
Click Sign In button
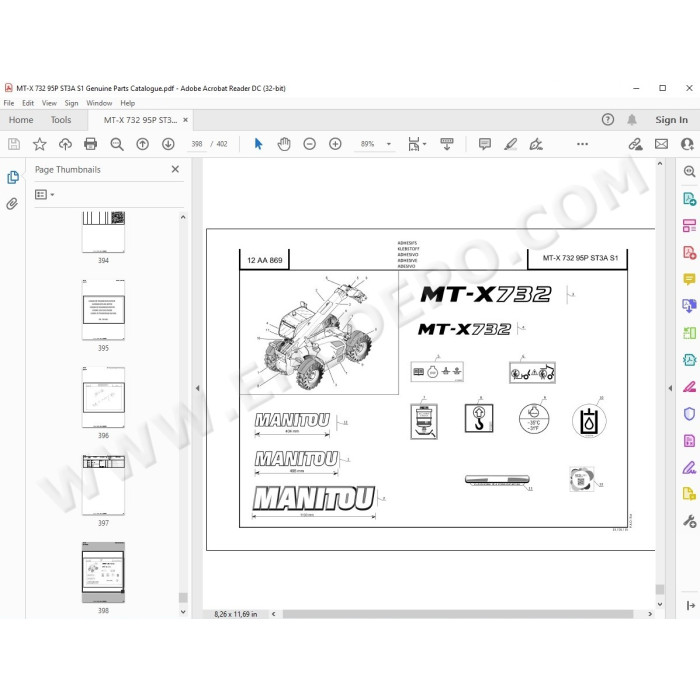click(671, 120)
